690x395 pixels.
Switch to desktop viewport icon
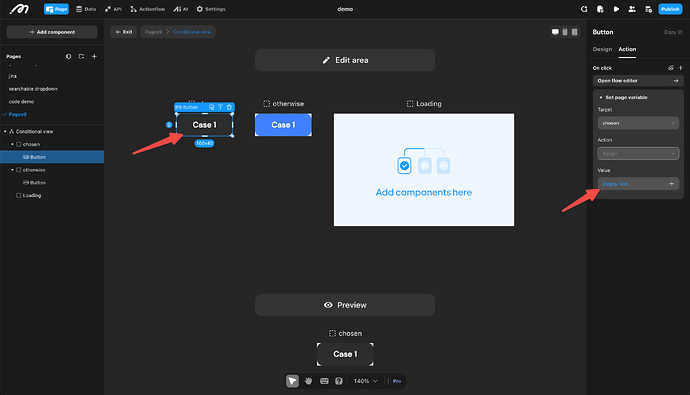555,32
